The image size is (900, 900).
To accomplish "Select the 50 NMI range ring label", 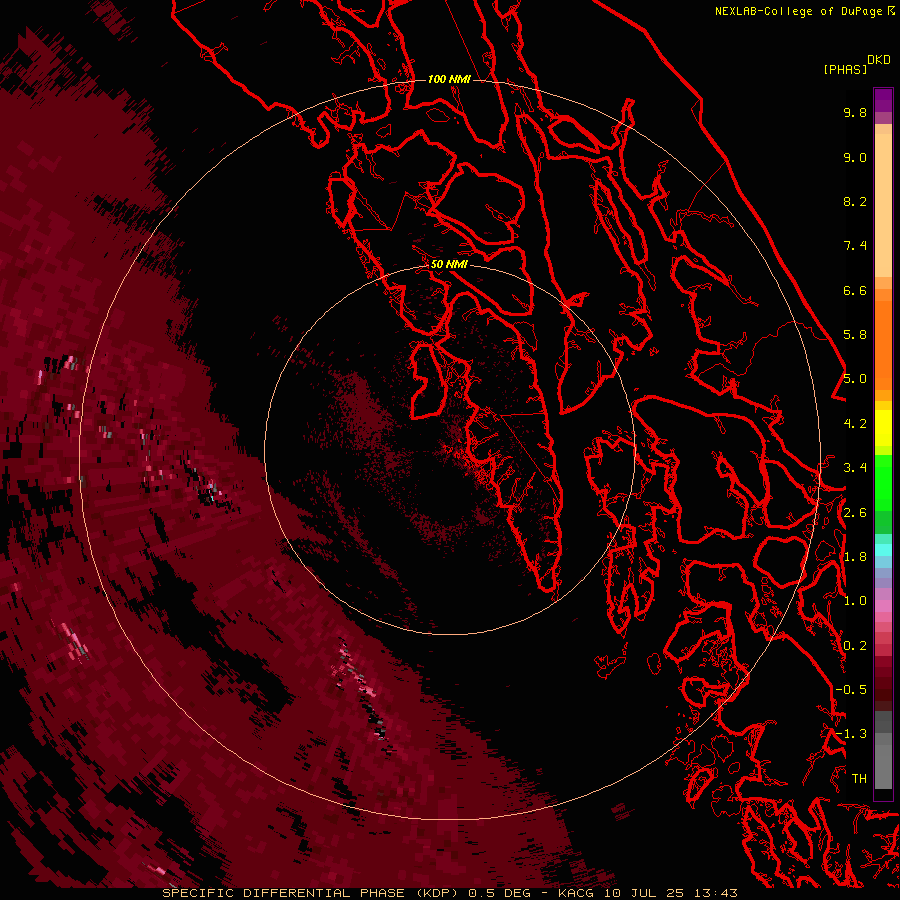I will pyautogui.click(x=449, y=264).
